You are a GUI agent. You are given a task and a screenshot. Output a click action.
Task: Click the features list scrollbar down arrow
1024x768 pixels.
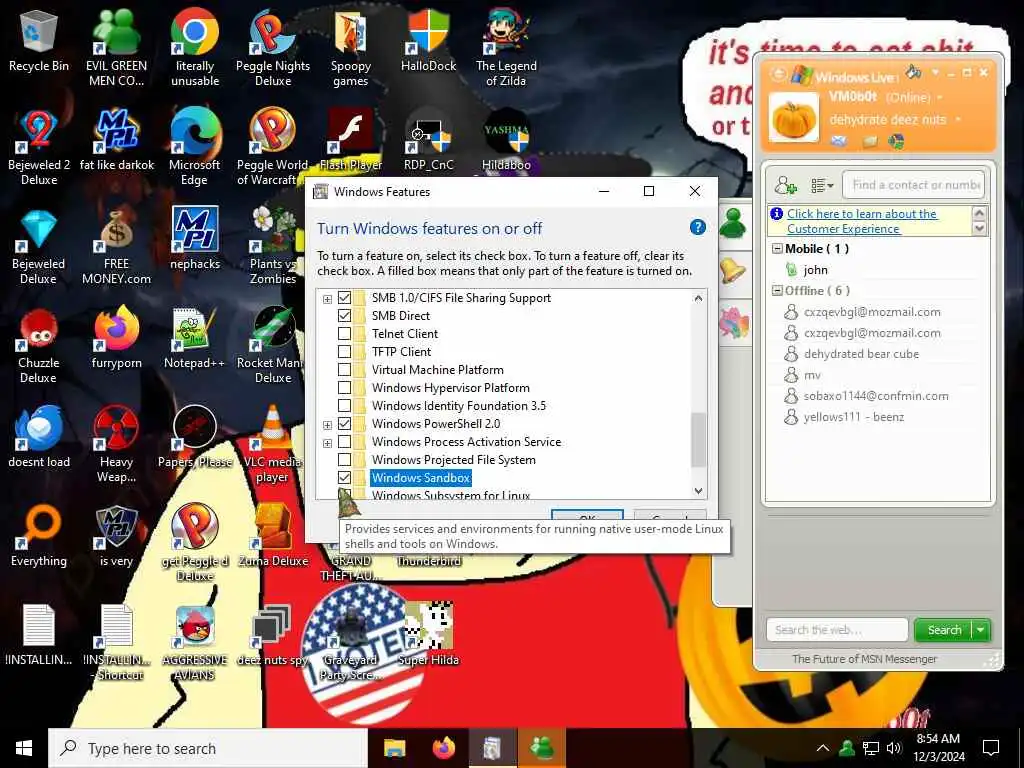698,490
